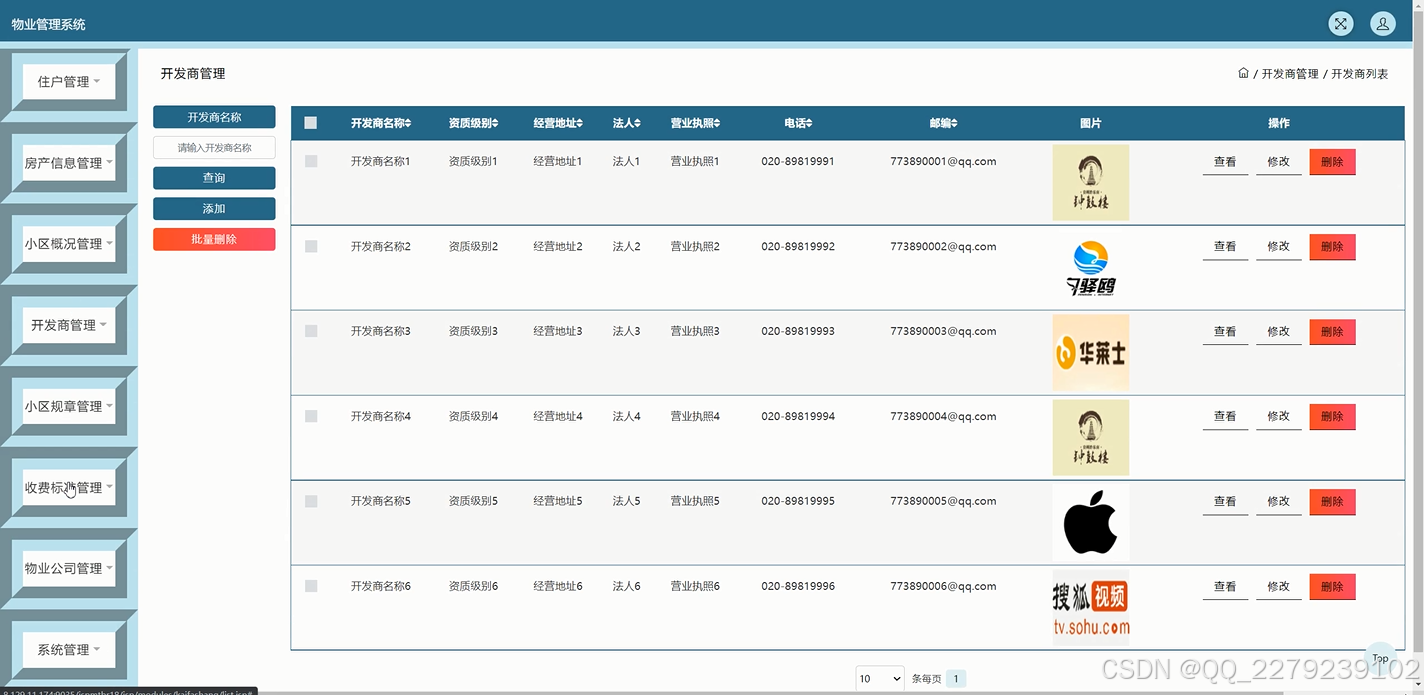Select email 773890001@qq.com cell
This screenshot has height=695, width=1424.
click(x=943, y=161)
